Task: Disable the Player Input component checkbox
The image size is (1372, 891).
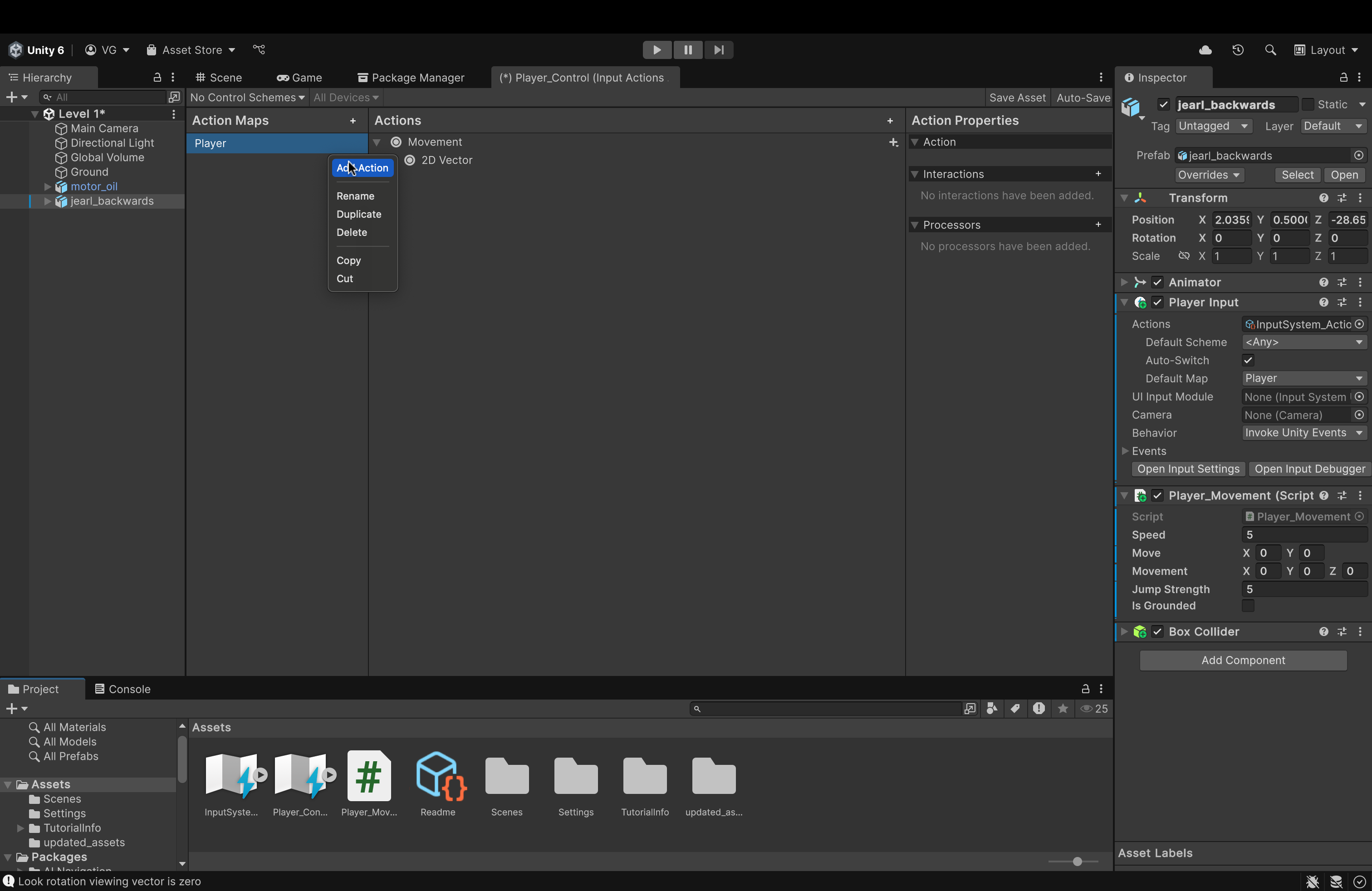Action: click(x=1157, y=302)
